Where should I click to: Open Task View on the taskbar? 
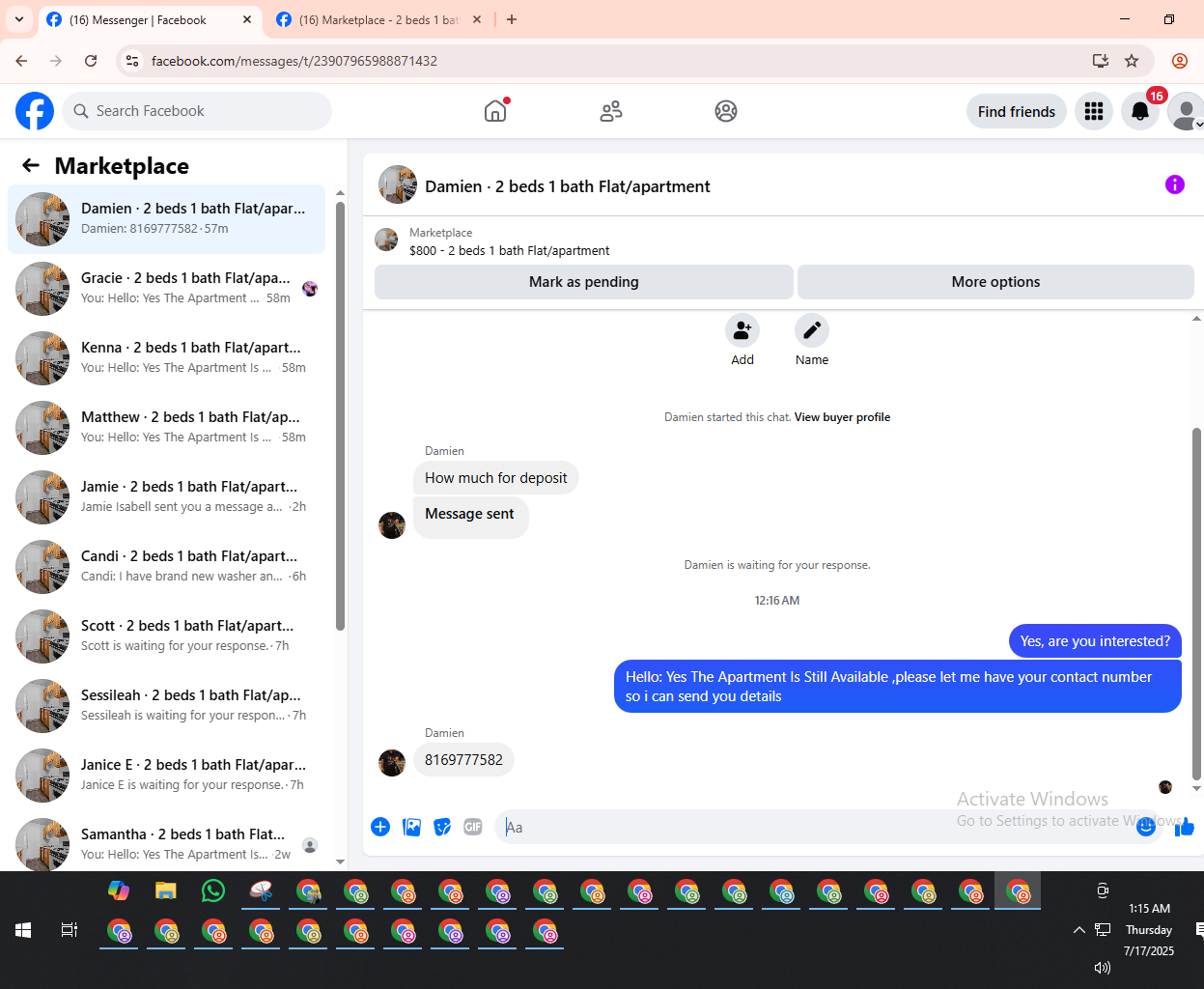point(70,930)
